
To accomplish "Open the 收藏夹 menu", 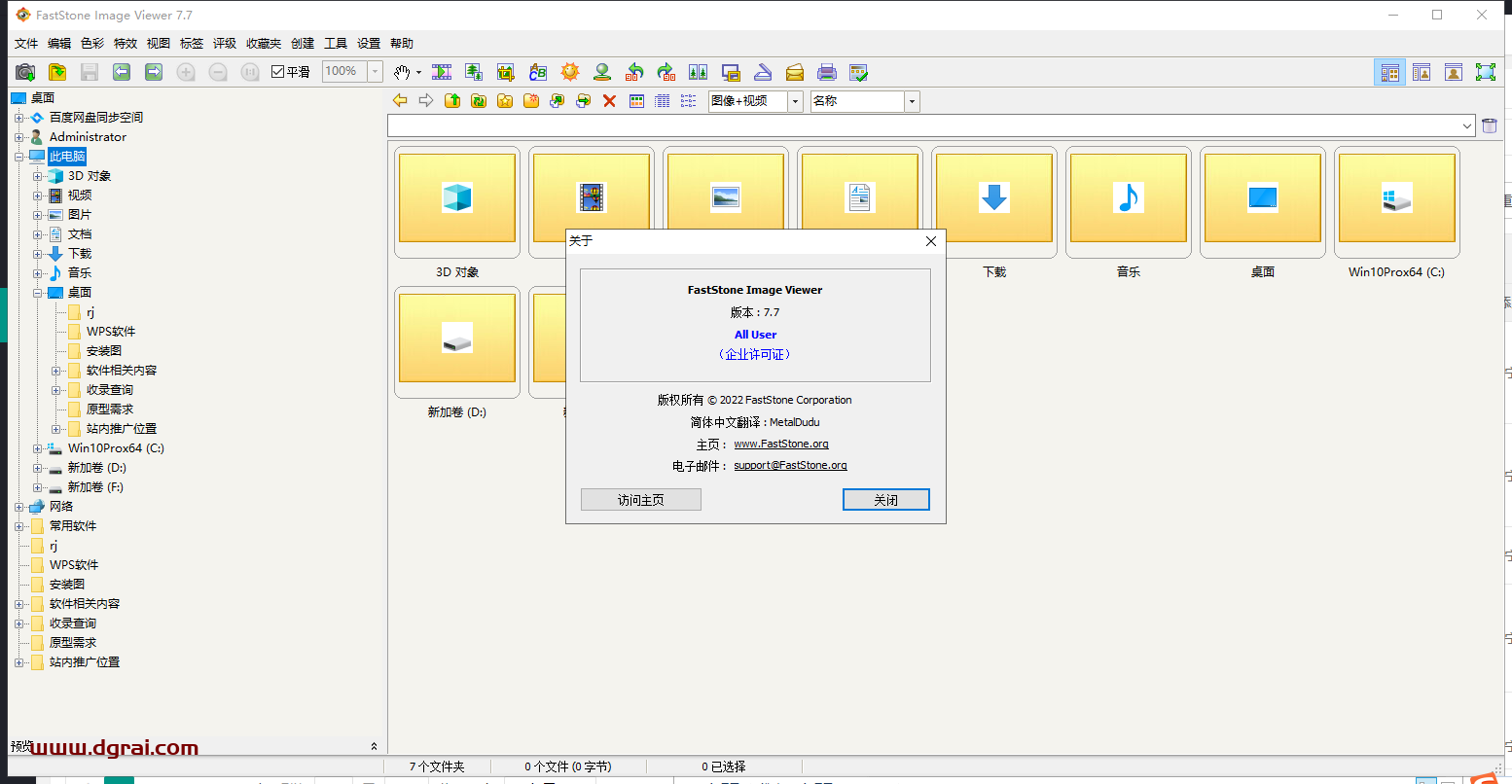I will [x=264, y=44].
